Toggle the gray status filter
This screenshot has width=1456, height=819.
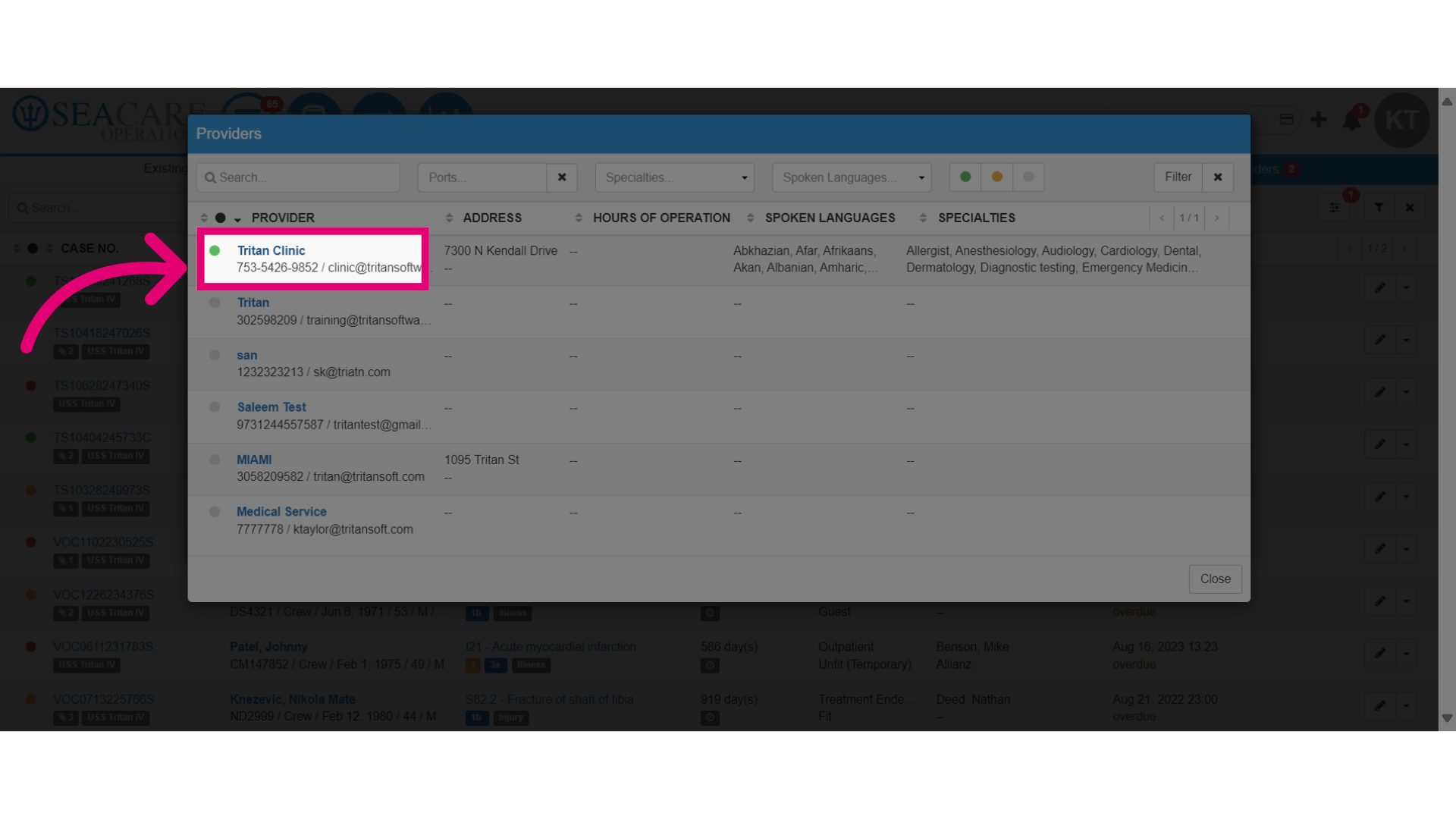(x=1029, y=177)
